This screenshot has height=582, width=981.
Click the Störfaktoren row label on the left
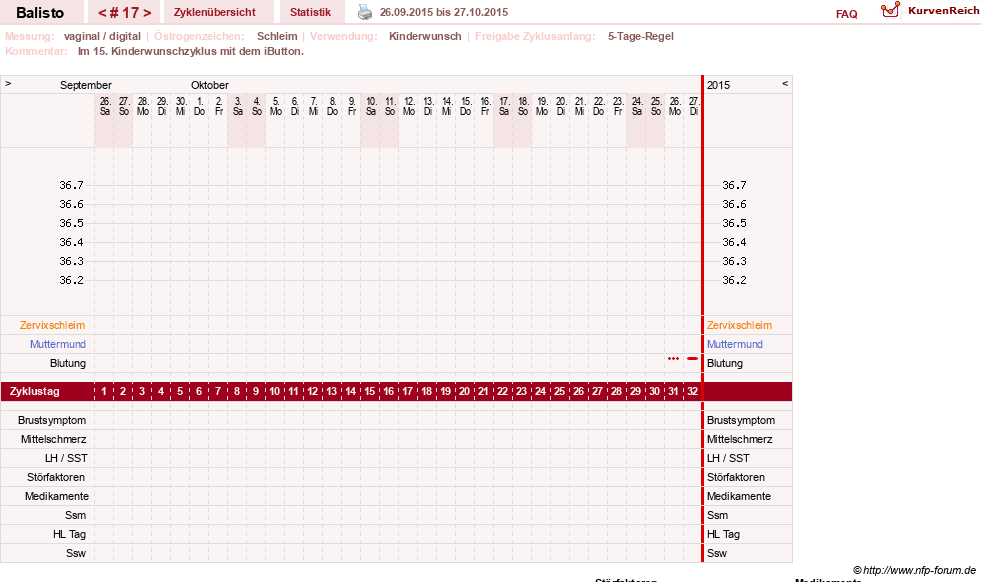[x=56, y=477]
